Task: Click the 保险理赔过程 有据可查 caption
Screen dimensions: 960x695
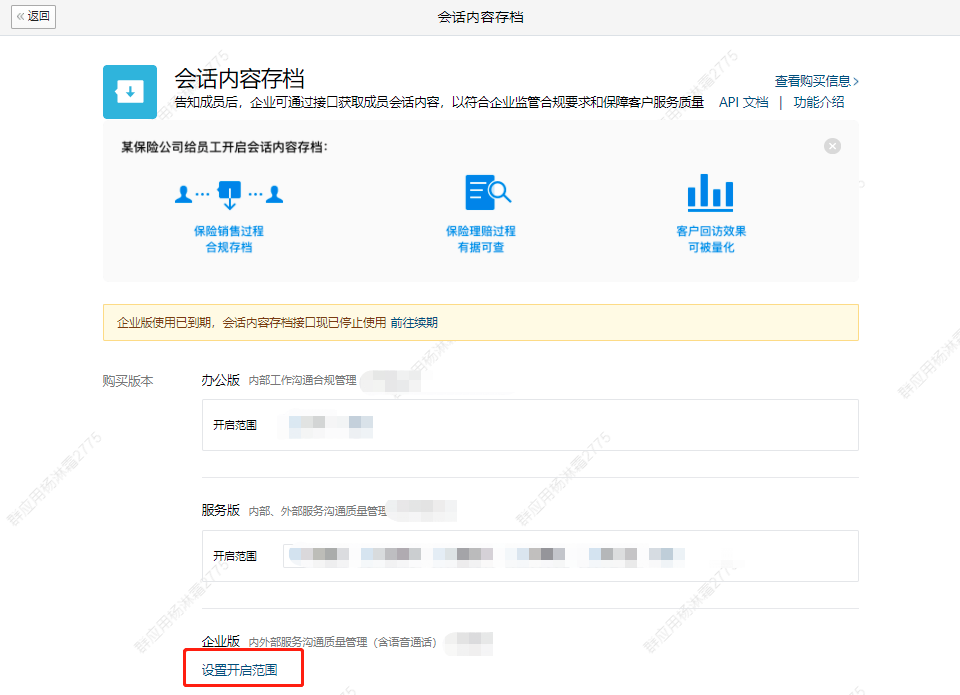Action: click(x=481, y=239)
